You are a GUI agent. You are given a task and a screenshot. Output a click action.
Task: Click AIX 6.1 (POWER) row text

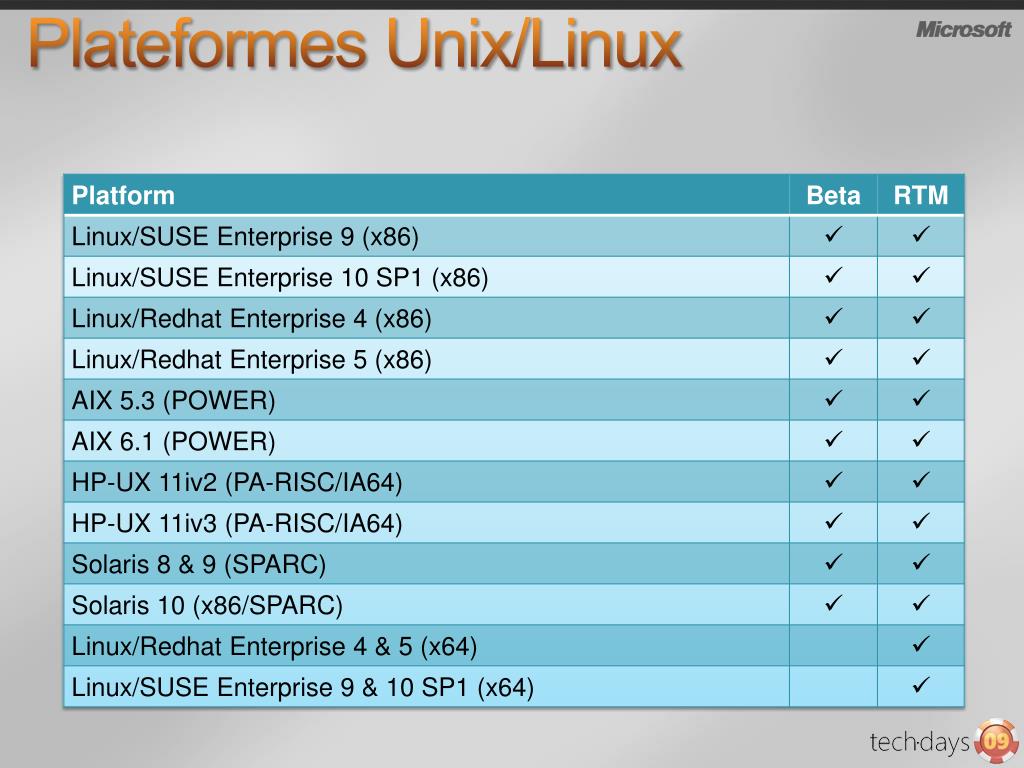tap(174, 441)
